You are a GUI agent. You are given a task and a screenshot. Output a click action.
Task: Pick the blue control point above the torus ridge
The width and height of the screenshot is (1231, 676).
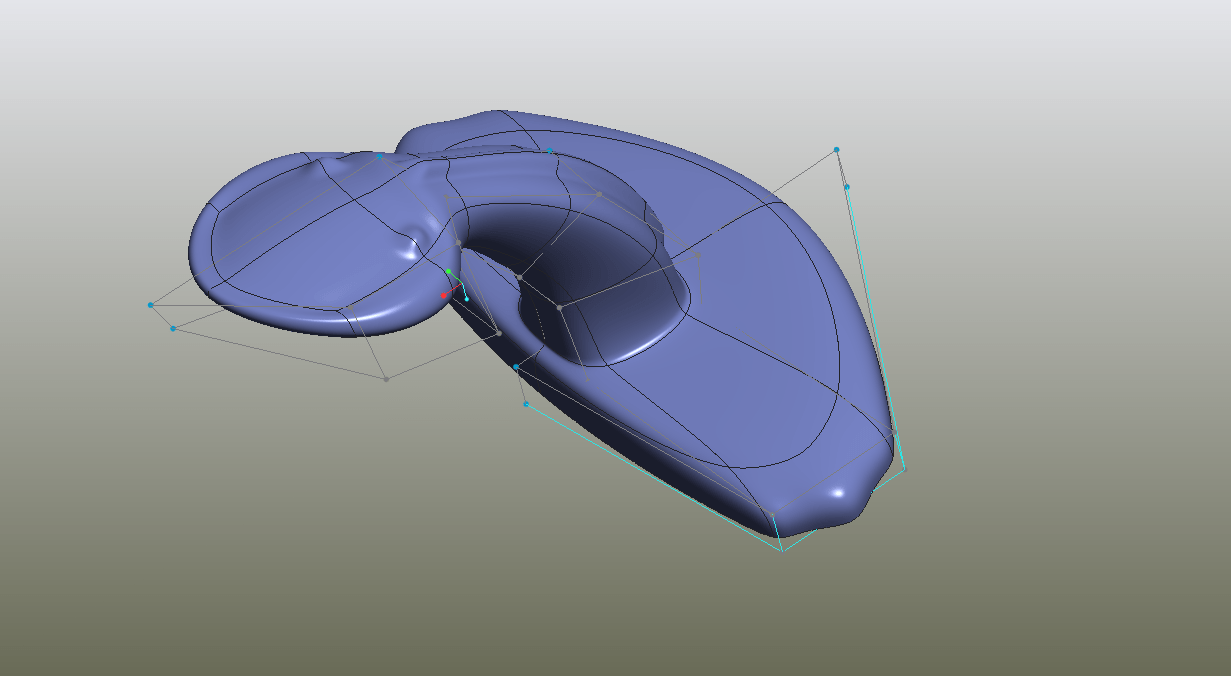coord(550,151)
